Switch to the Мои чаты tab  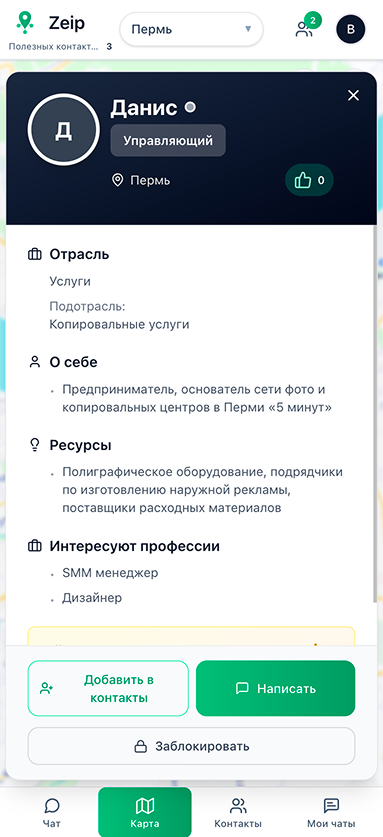pos(331,812)
